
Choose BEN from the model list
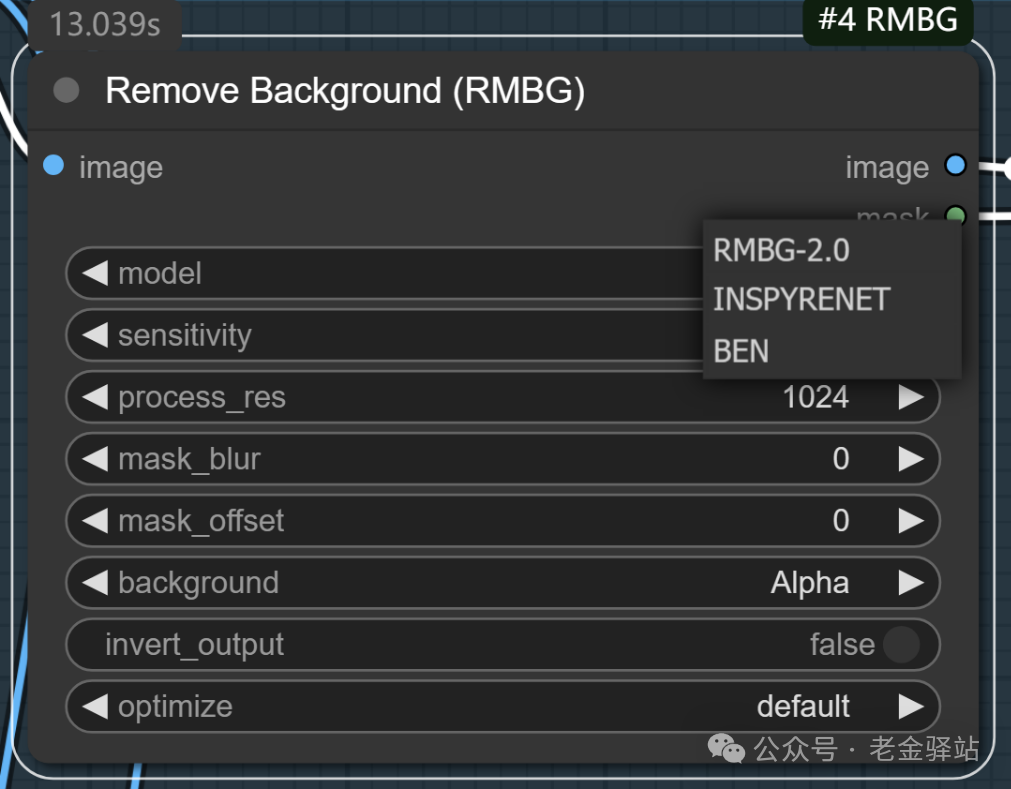coord(832,351)
